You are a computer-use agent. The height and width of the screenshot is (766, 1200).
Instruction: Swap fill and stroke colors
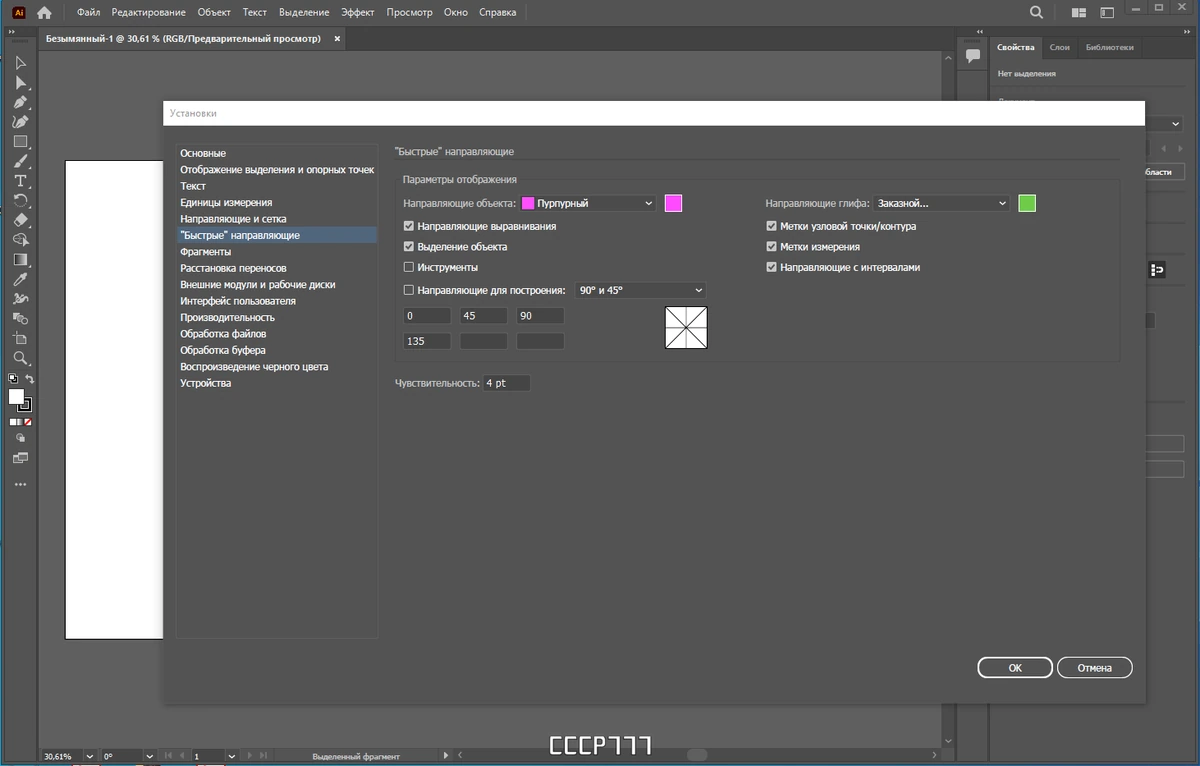[x=29, y=379]
